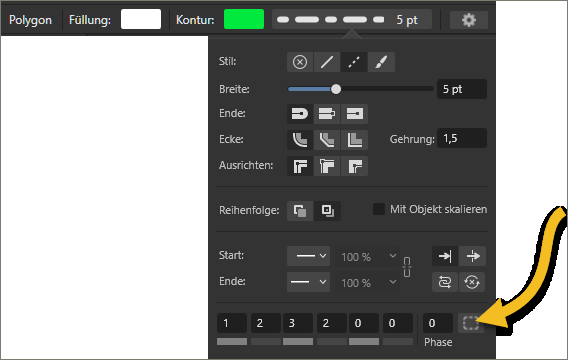Viewport: 568px width, 360px height.
Task: Click the second dash pattern field, value 2
Action: 266,323
